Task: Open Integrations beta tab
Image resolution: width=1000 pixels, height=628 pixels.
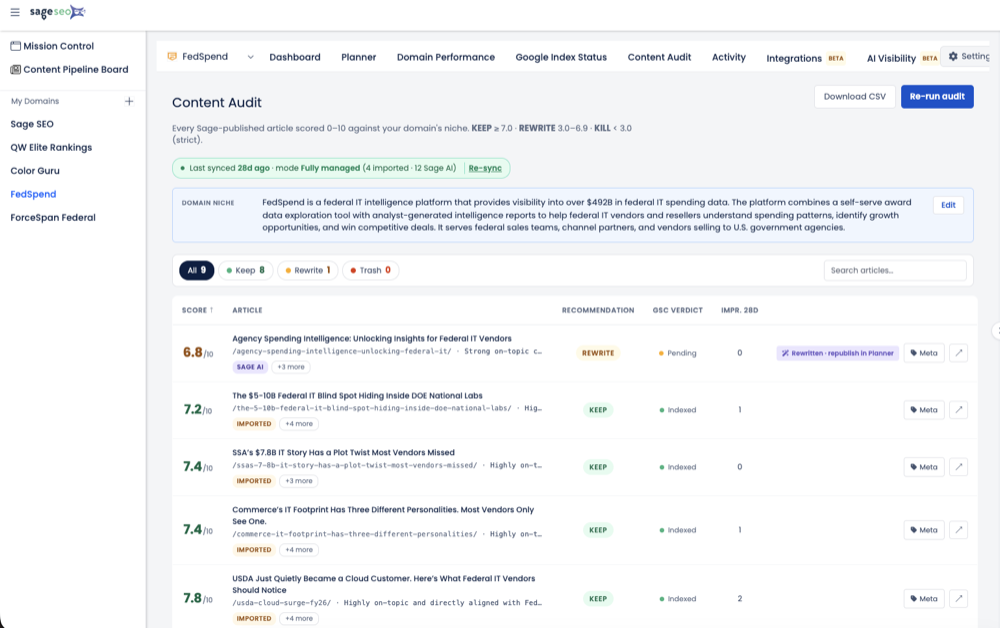Action: [805, 58]
